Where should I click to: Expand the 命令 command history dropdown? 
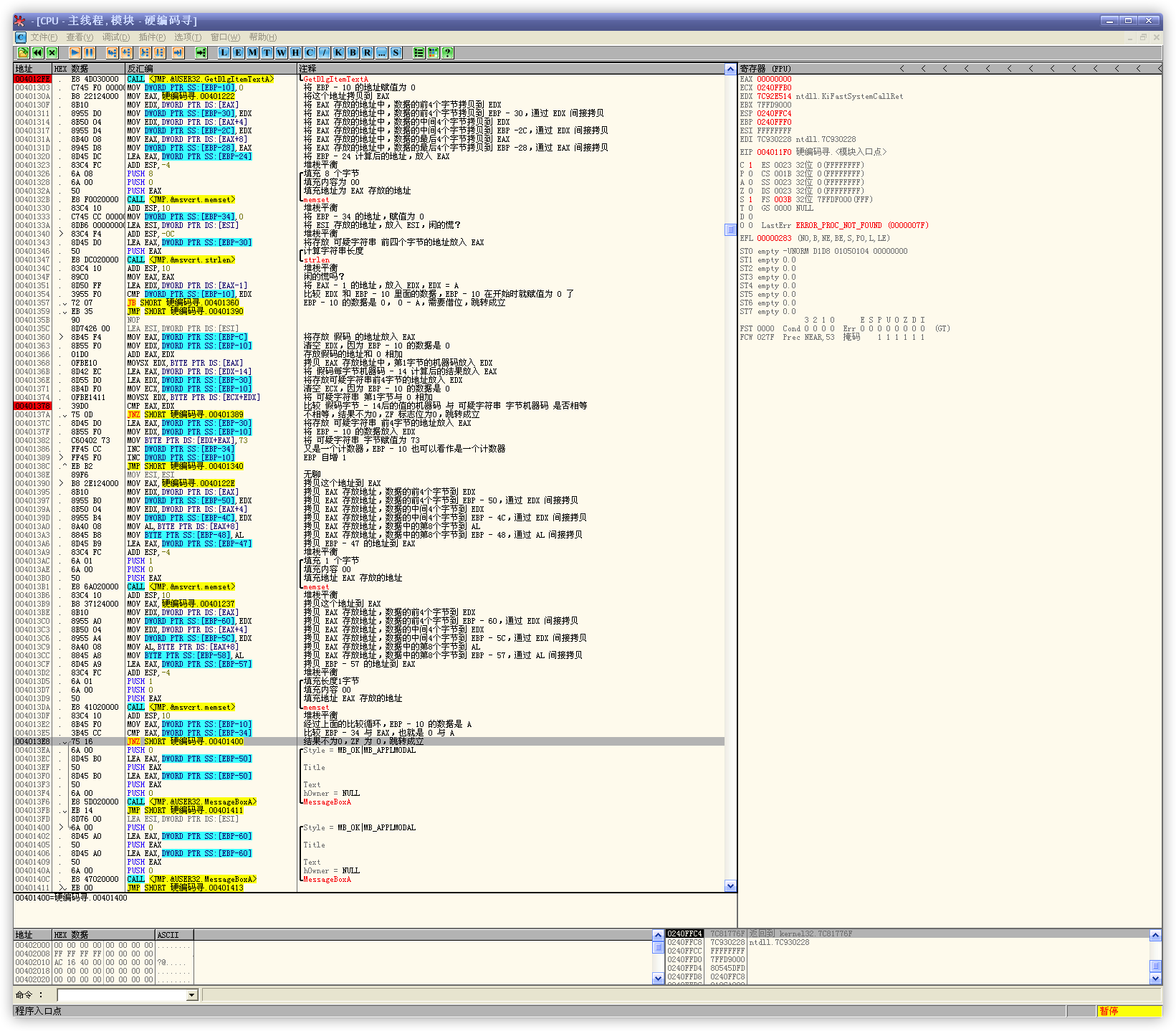(191, 994)
